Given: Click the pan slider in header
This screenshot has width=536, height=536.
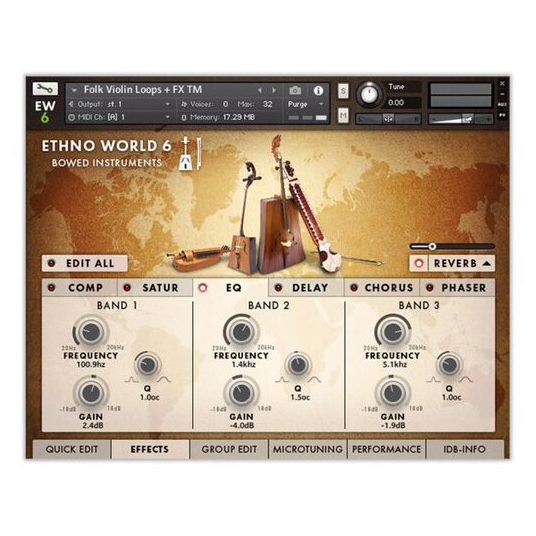Looking at the screenshot, I should [x=388, y=119].
